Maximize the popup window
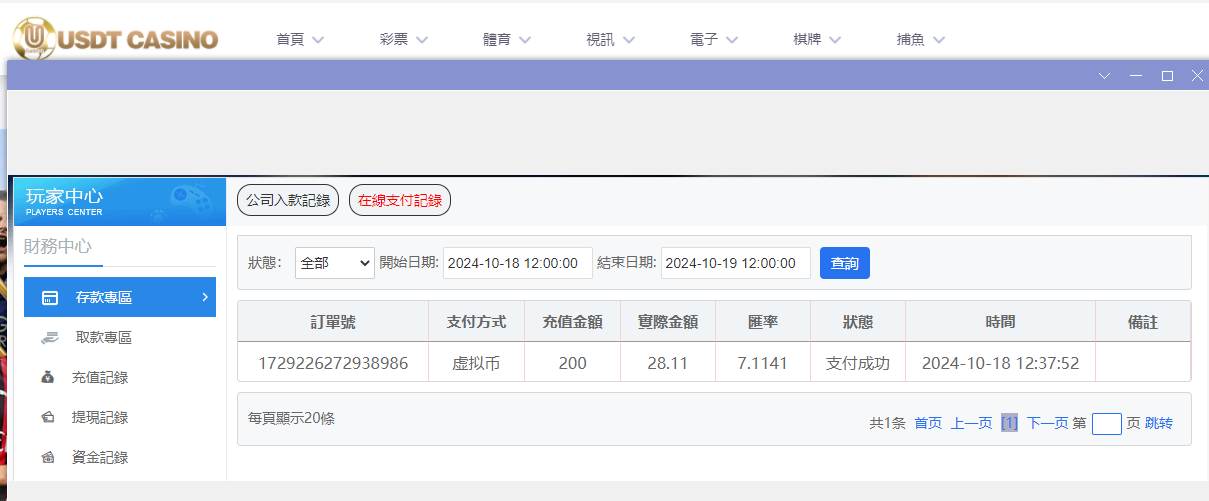 coord(1166,76)
